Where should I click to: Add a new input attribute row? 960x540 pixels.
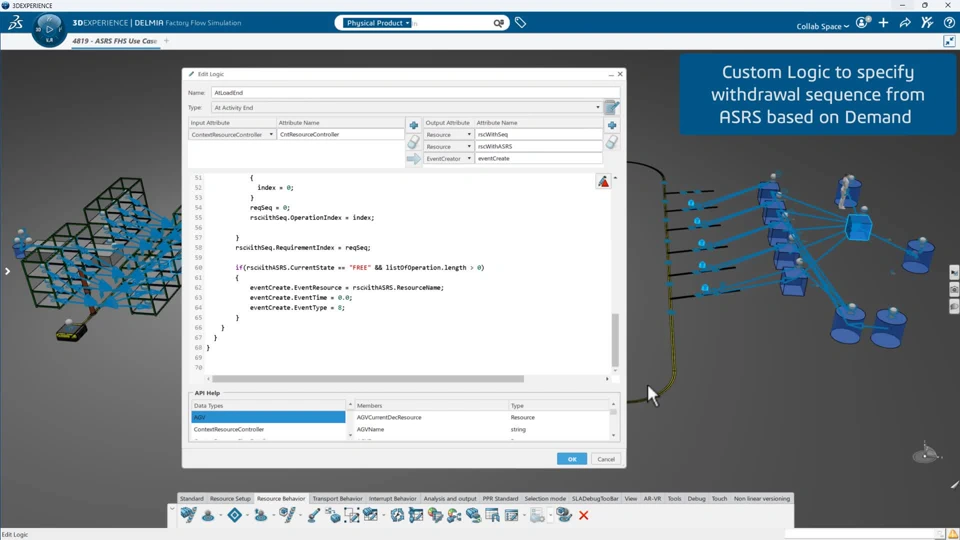click(413, 126)
